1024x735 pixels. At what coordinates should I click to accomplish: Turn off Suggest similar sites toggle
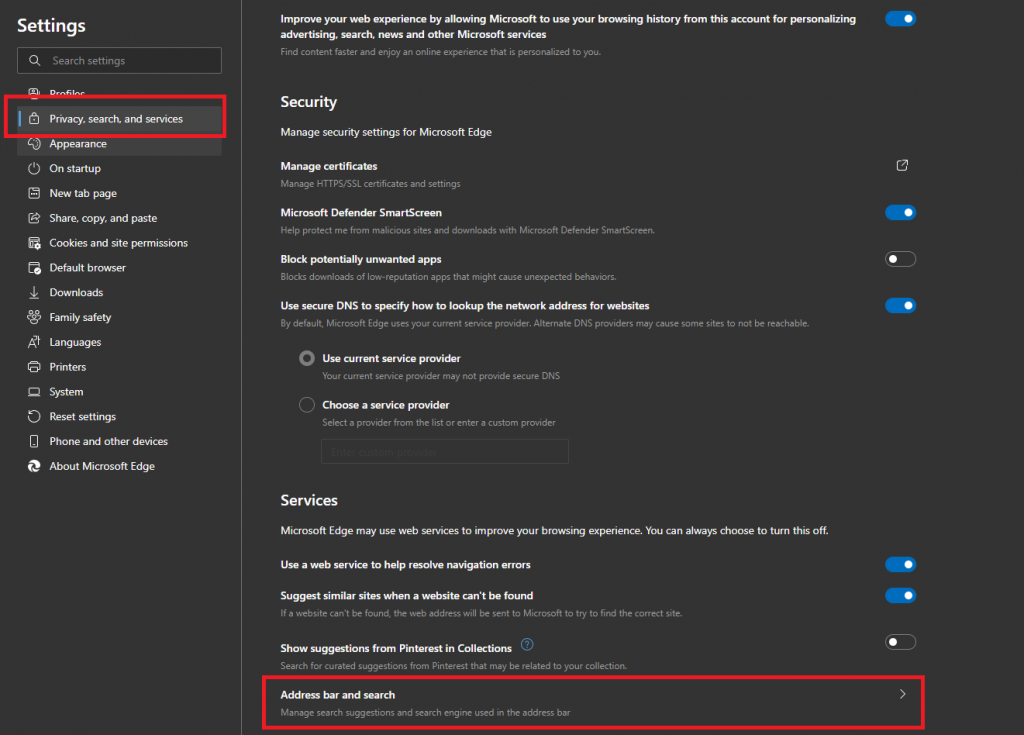click(x=899, y=595)
